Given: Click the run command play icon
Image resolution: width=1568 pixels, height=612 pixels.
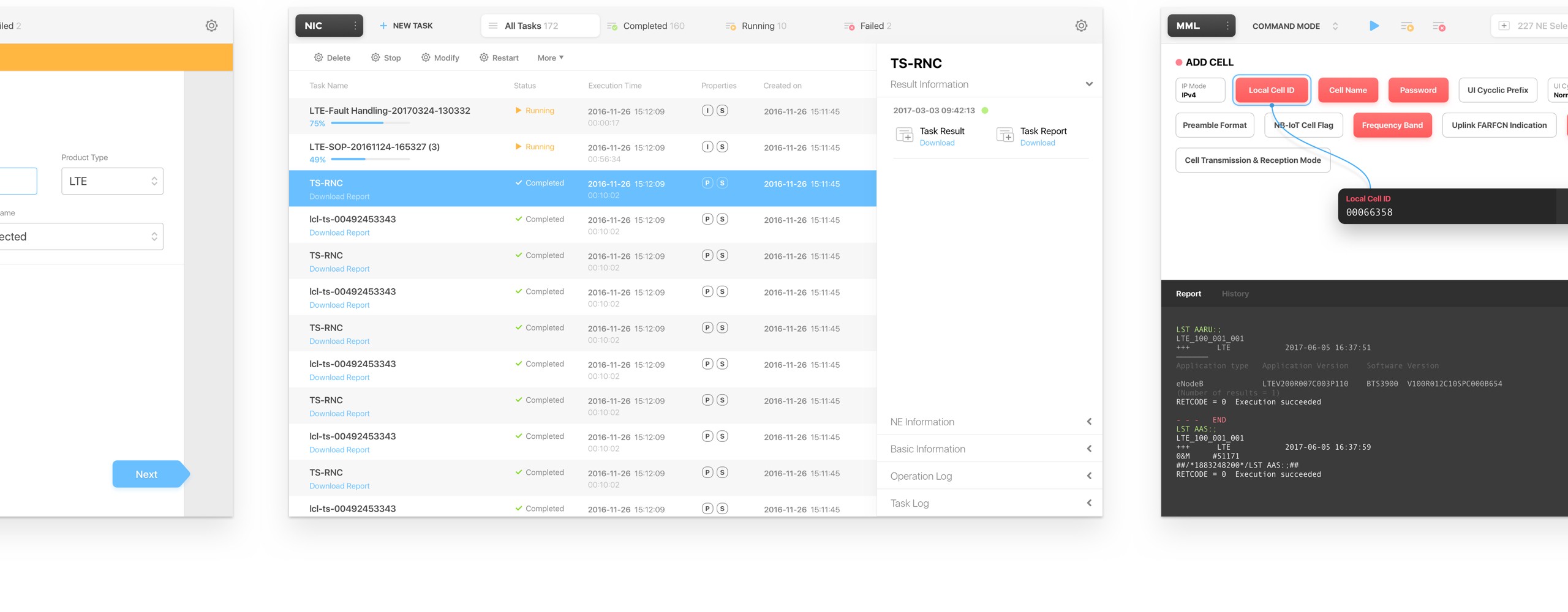Looking at the screenshot, I should (1374, 26).
